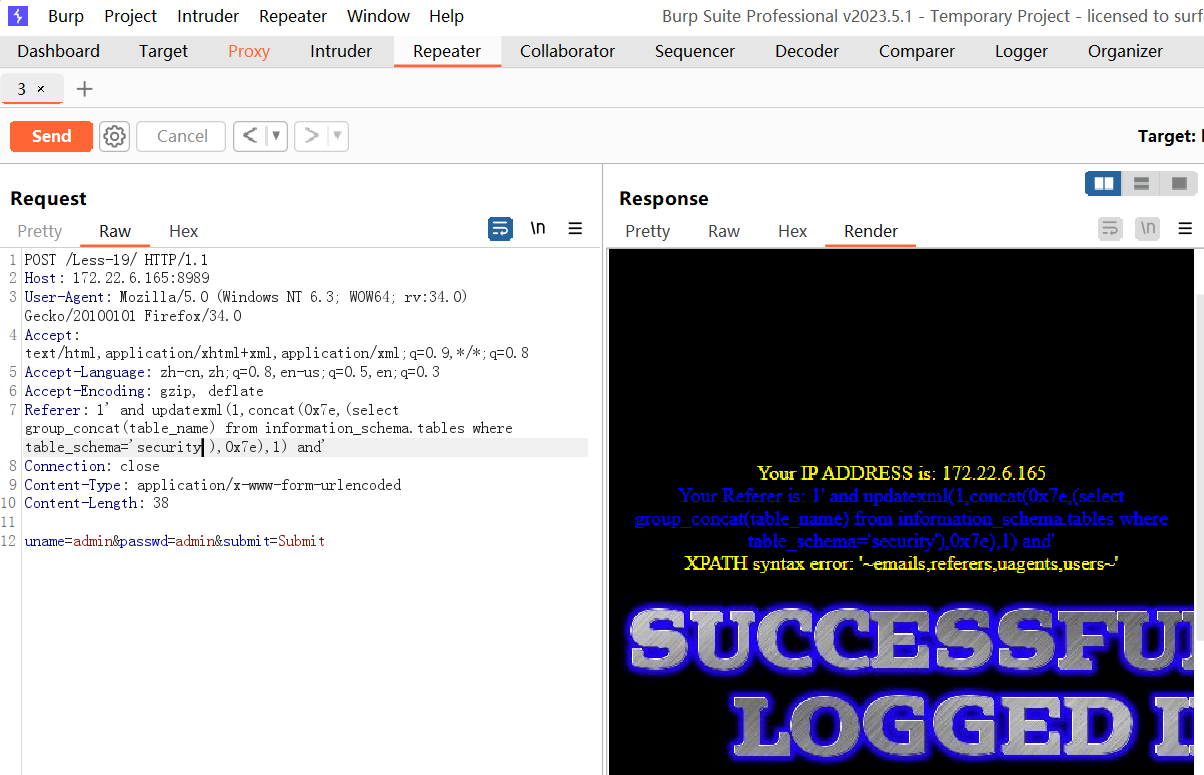Screen dimensions: 1204x775
Task: Open the Intruder menu
Action: click(x=208, y=16)
